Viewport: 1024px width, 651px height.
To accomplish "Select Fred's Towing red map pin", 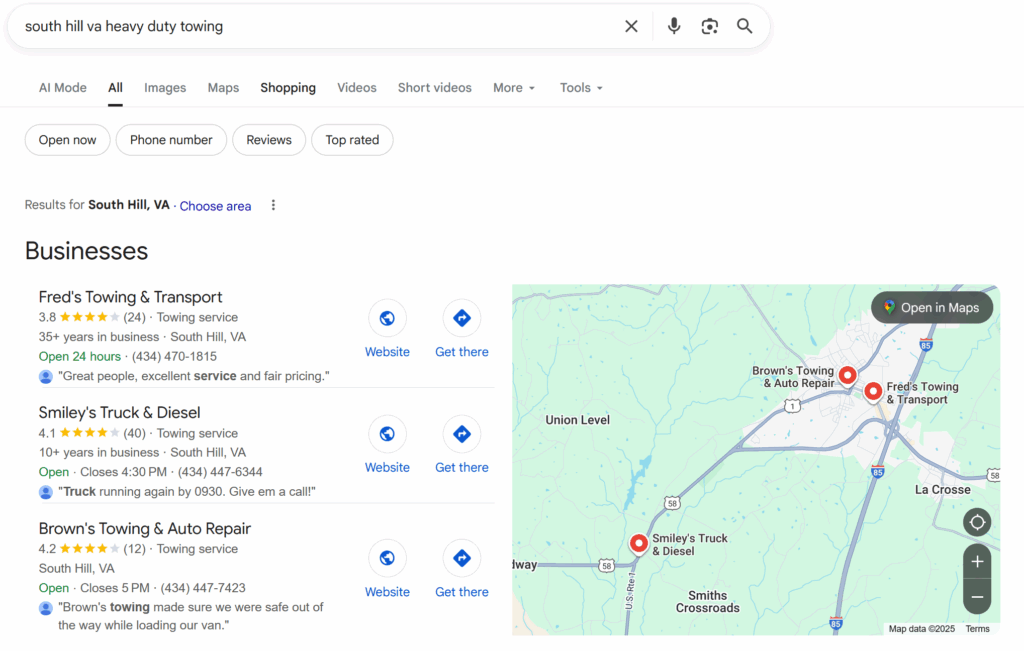I will click(873, 392).
